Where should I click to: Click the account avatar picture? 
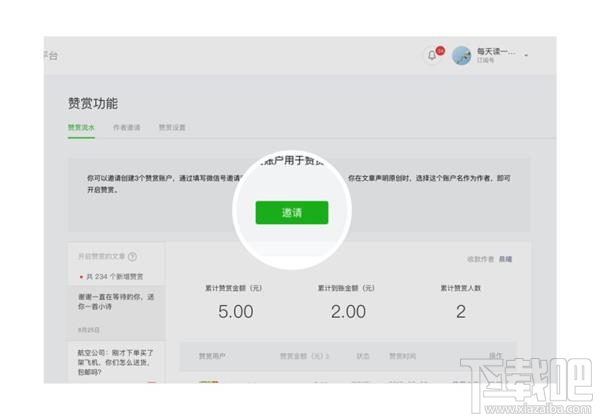[462, 55]
